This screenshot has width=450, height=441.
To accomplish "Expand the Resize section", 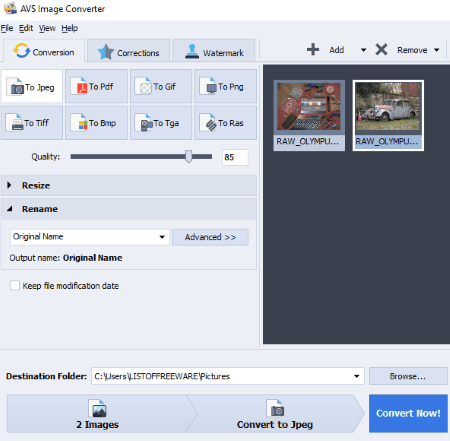I will (129, 185).
